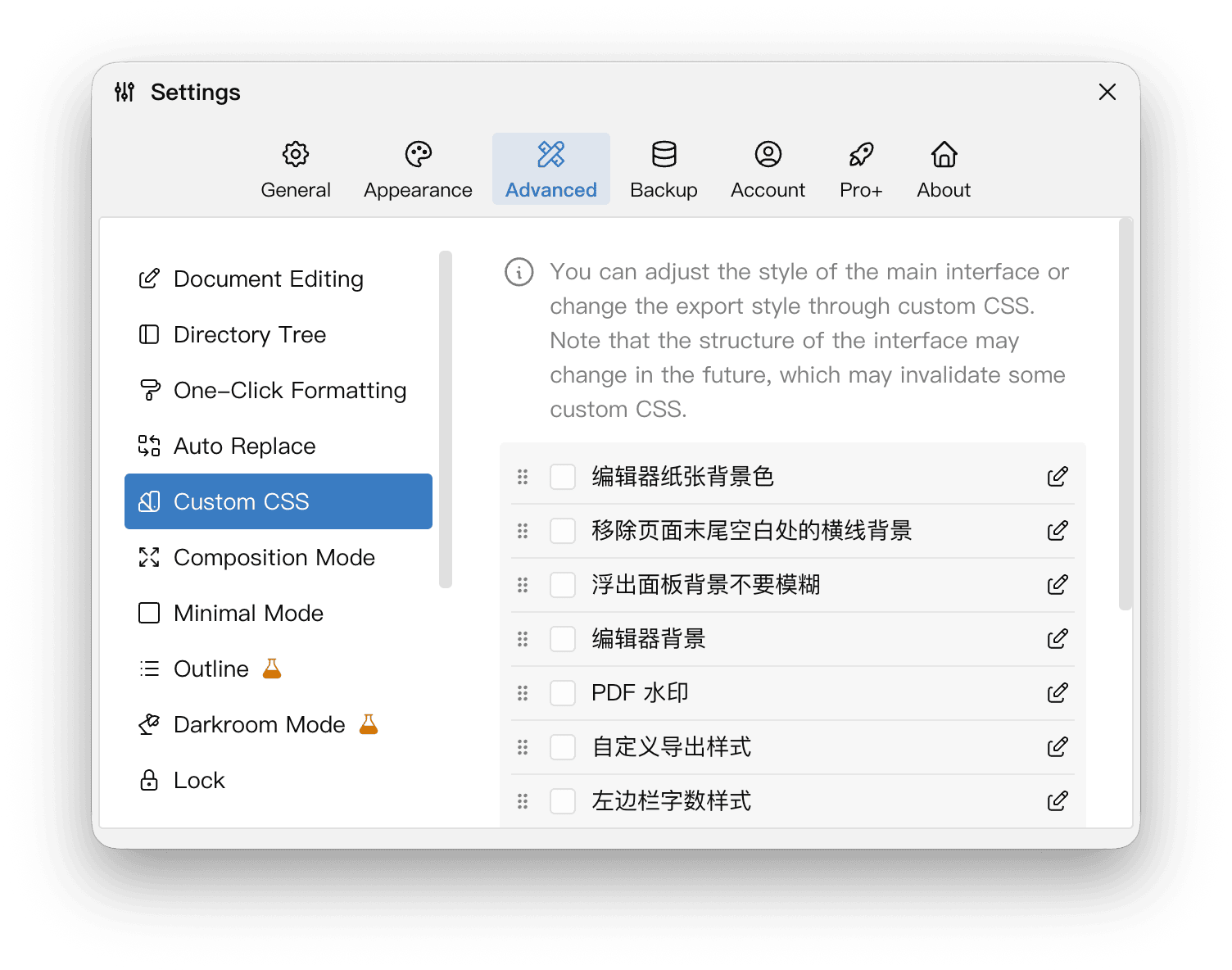1232x970 pixels.
Task: Click drag handle for 左边栏字数样式
Action: [523, 801]
